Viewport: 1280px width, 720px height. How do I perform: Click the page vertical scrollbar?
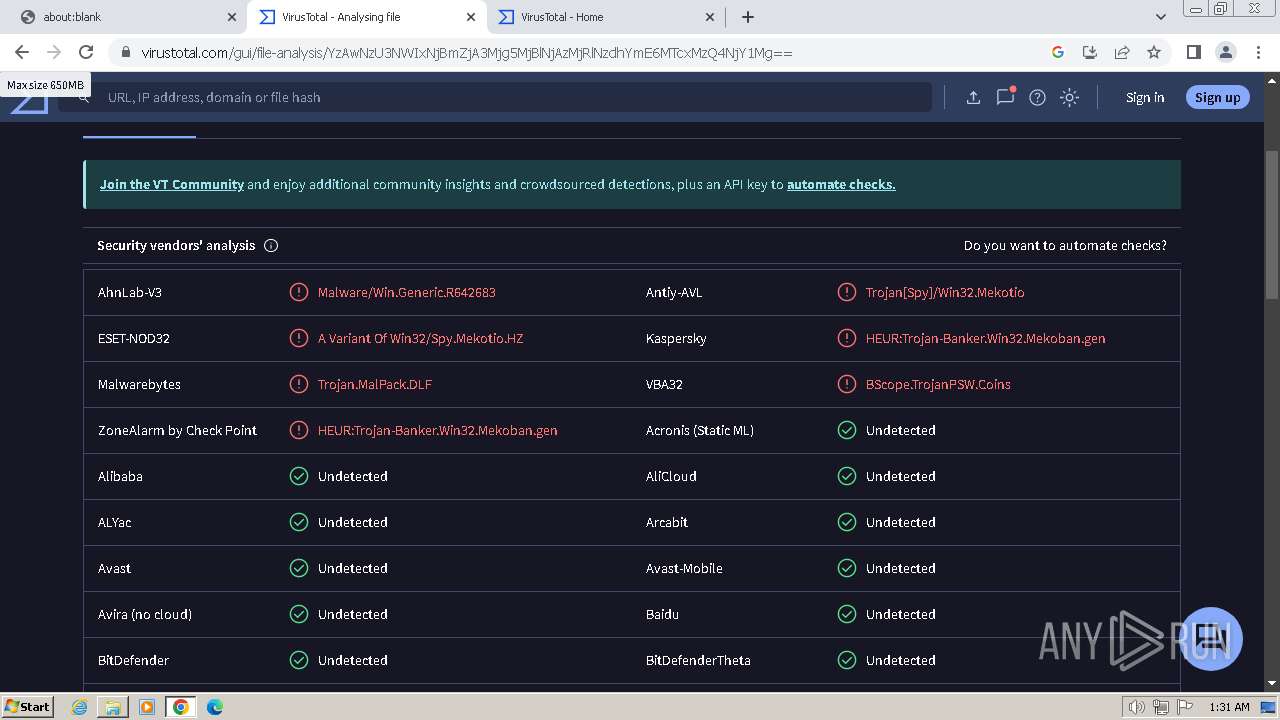click(x=1272, y=225)
